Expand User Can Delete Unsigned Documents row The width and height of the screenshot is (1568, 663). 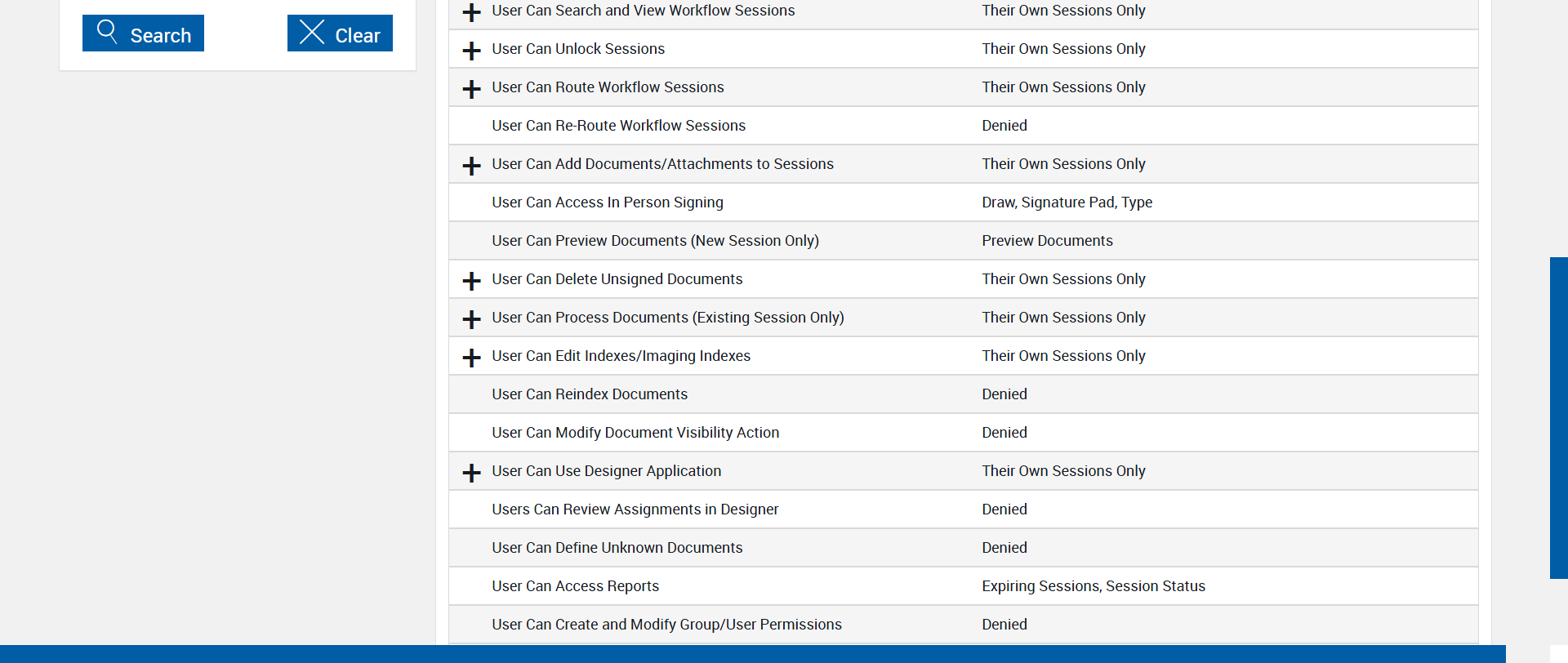coord(471,281)
